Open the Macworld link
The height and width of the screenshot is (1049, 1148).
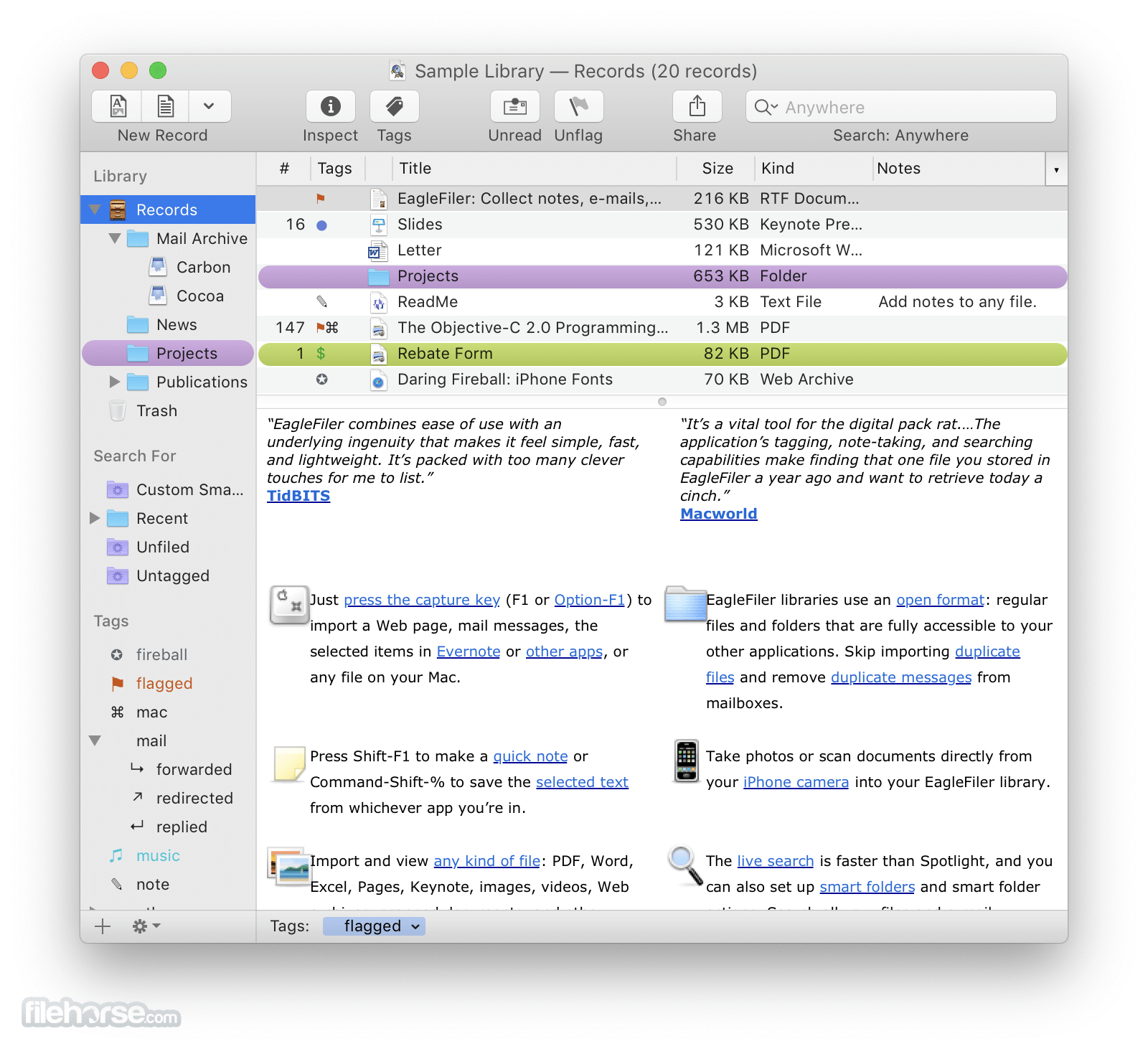click(x=718, y=514)
